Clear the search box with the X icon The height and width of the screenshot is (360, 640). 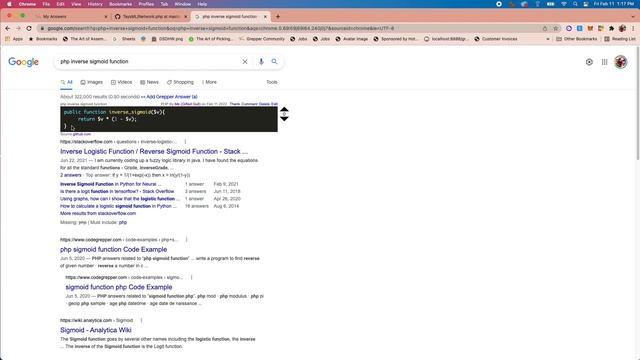point(245,62)
